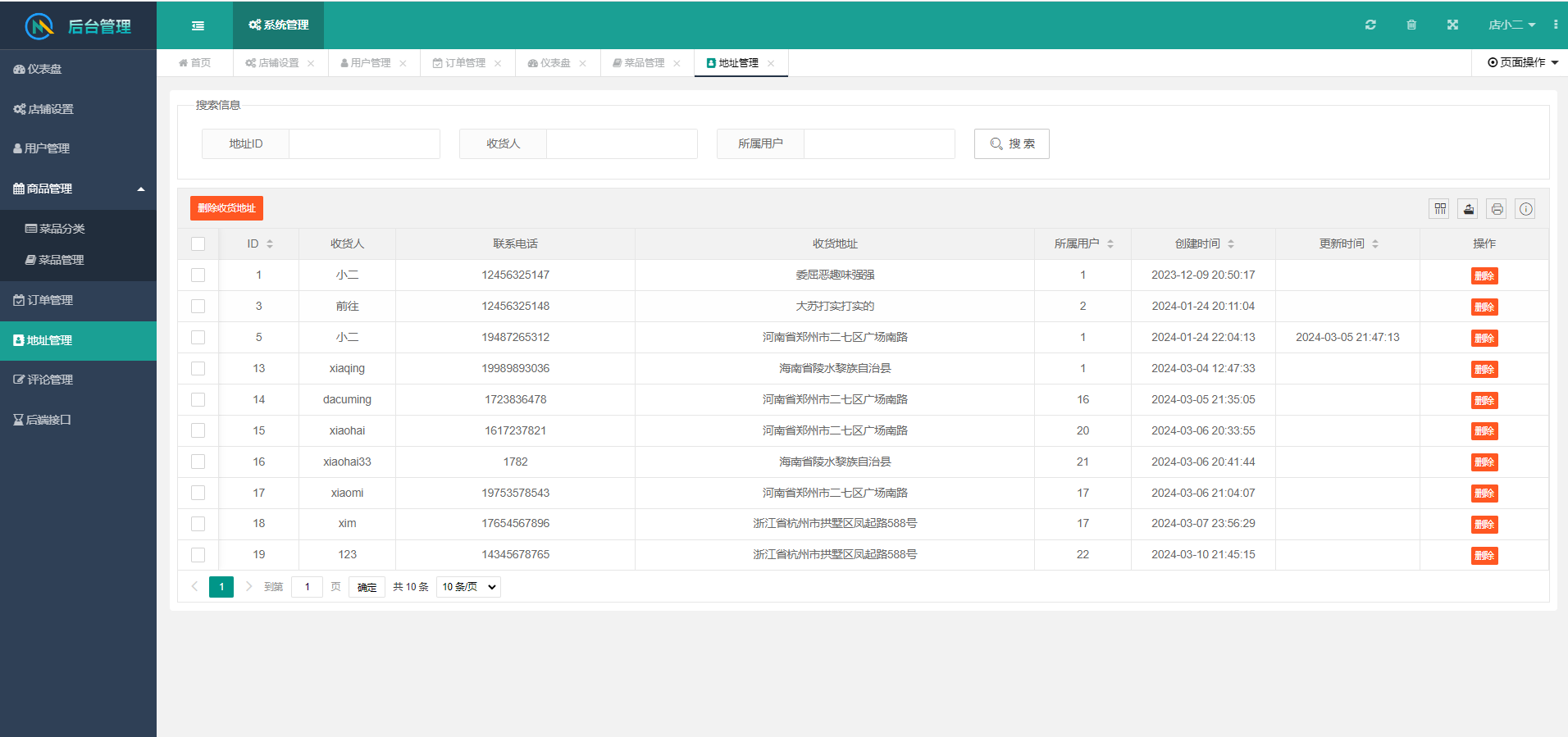This screenshot has height=737, width=1568.
Task: Open the 10 条/页 page size dropdown
Action: (468, 587)
